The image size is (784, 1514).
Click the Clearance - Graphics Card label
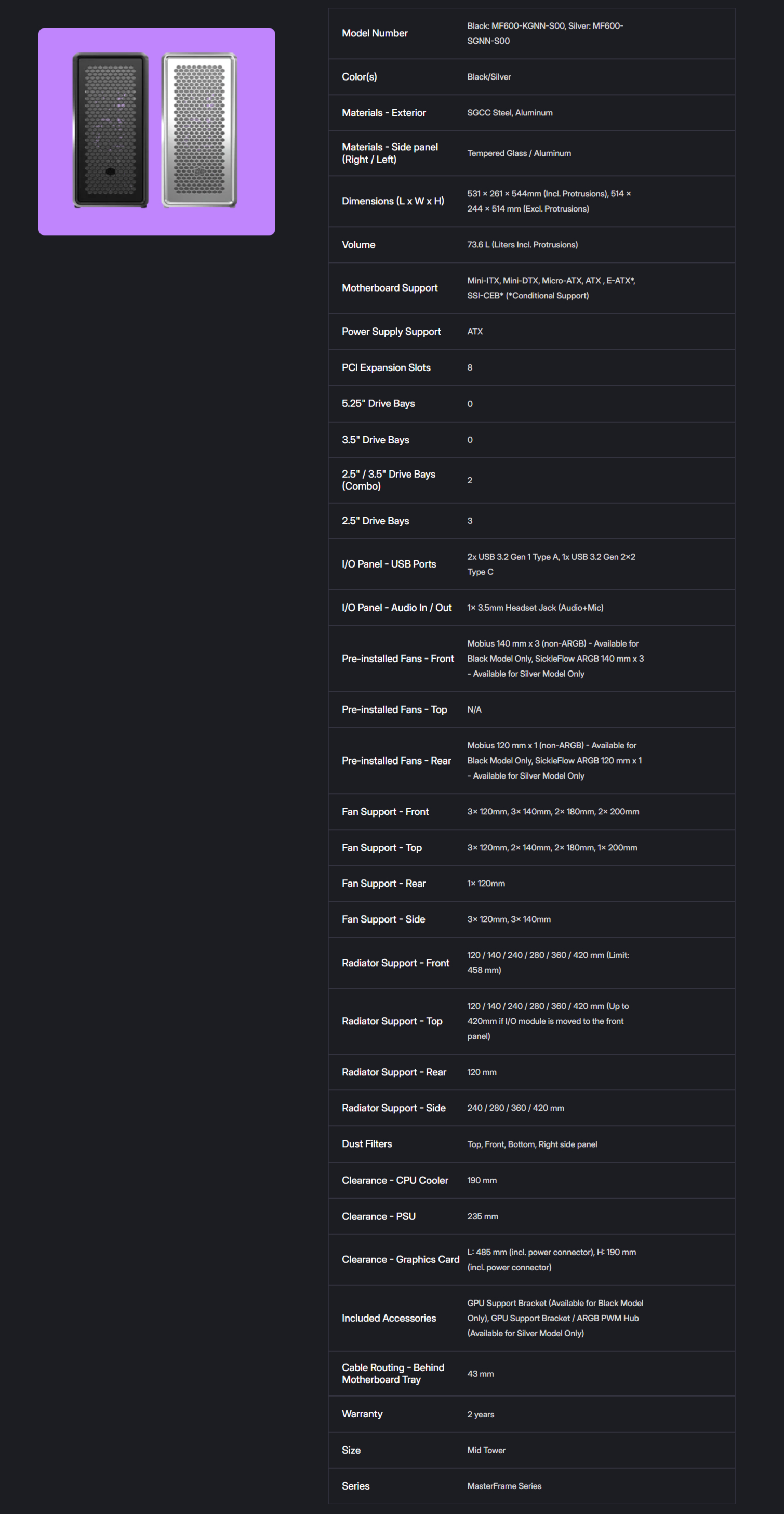400,1259
